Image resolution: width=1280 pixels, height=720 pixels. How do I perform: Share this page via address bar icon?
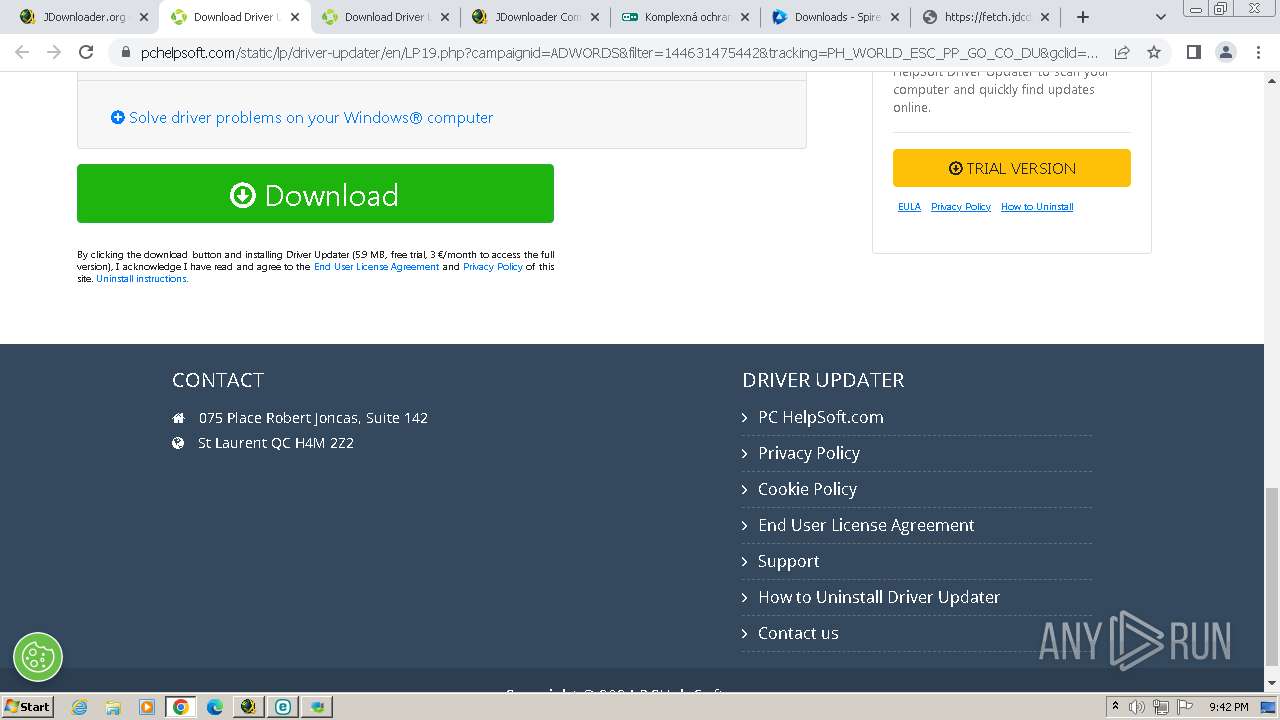(x=1122, y=52)
